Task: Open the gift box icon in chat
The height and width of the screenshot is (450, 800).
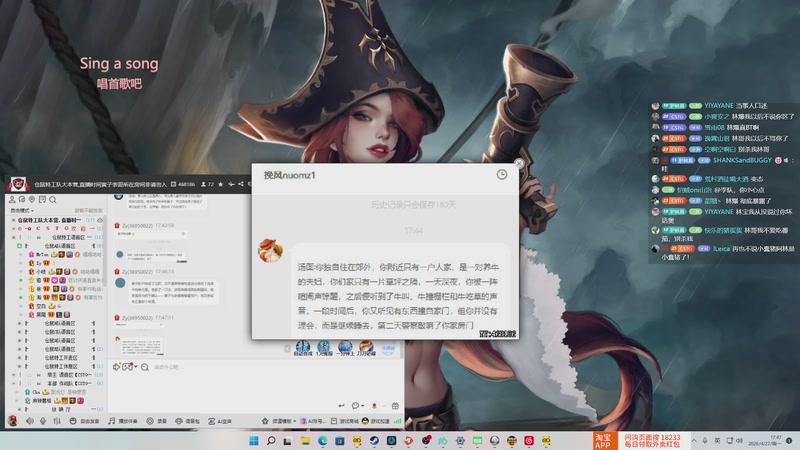Action: [395, 406]
